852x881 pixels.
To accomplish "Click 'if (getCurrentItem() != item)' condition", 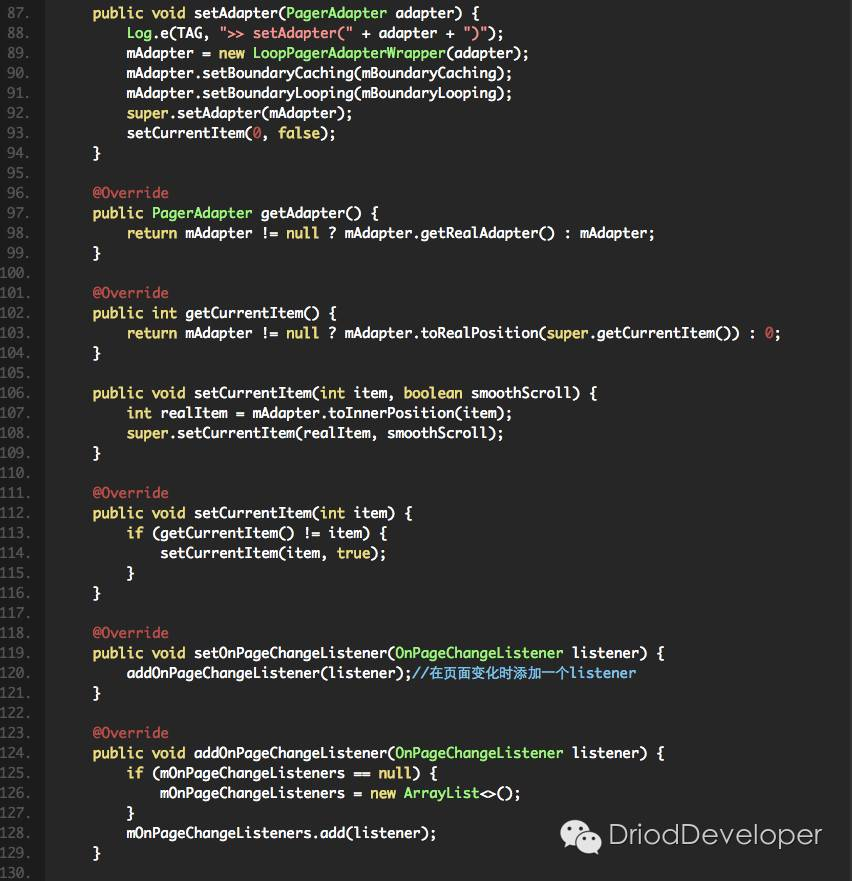I will pyautogui.click(x=248, y=533).
